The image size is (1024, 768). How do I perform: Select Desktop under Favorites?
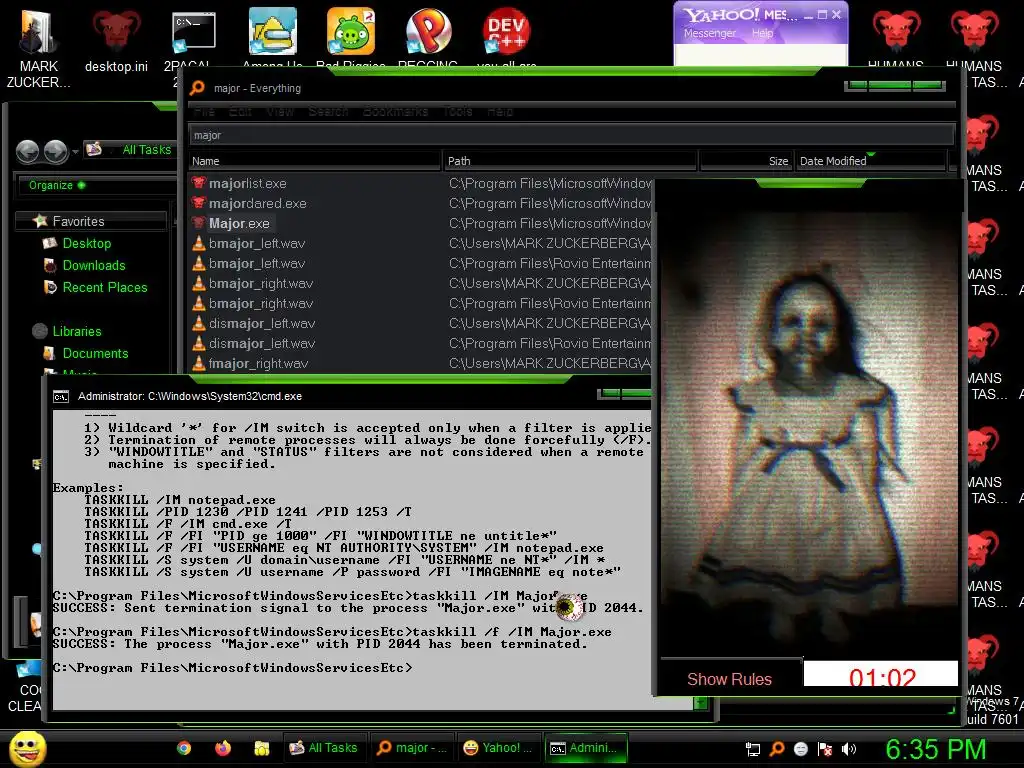(87, 244)
